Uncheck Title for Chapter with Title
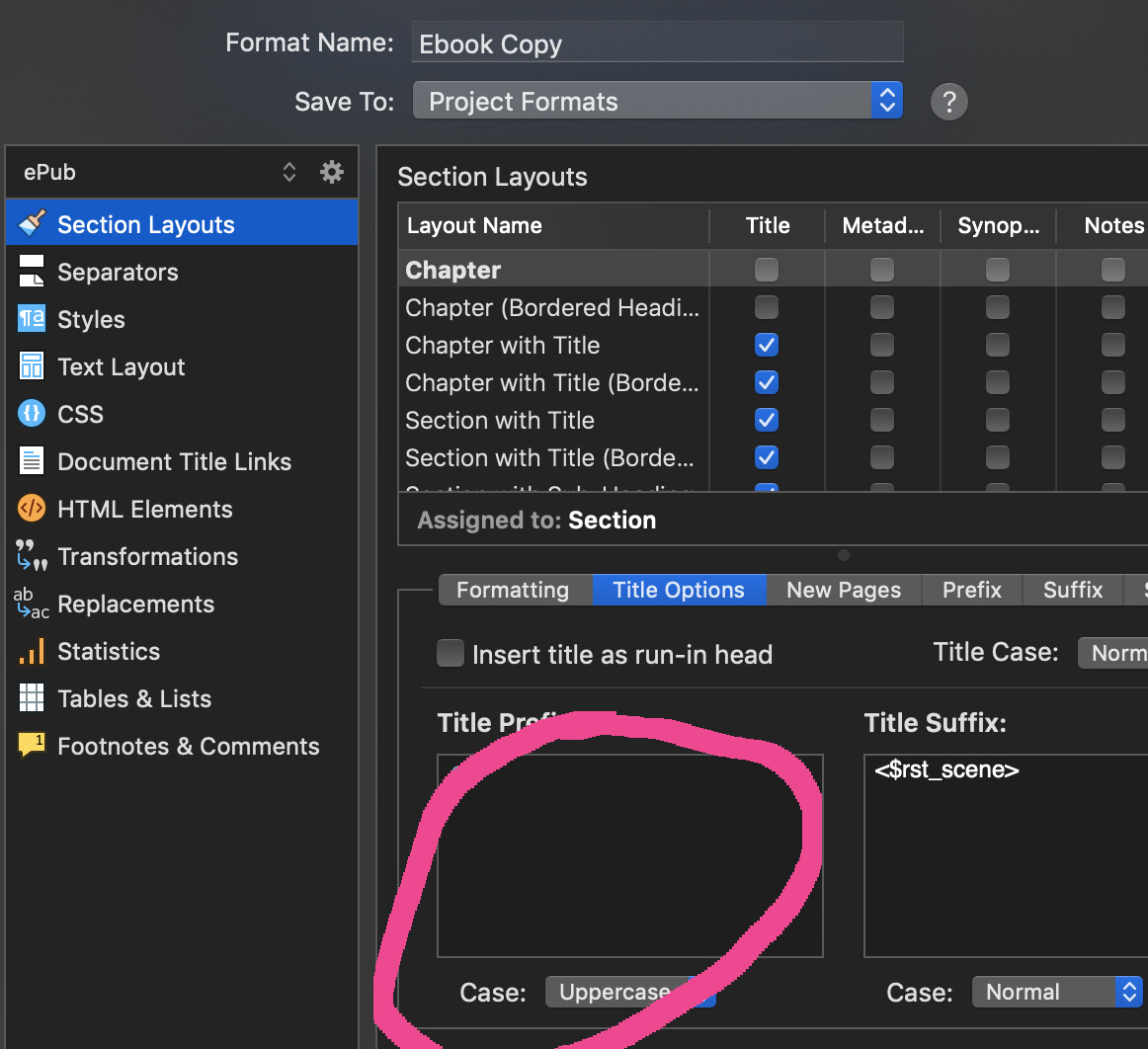Screen dimensions: 1148x1049 [767, 345]
